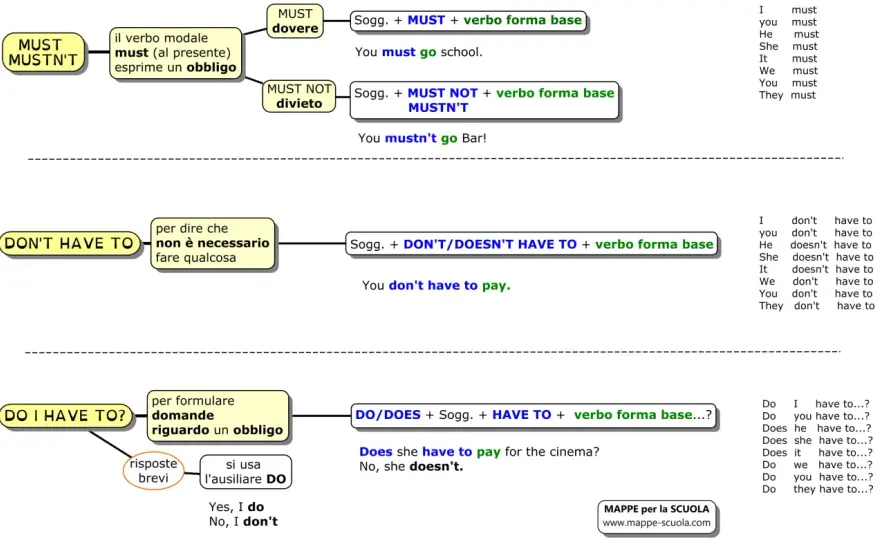Click the short answer 'Yes, I do'
The height and width of the screenshot is (540, 880).
point(236,507)
